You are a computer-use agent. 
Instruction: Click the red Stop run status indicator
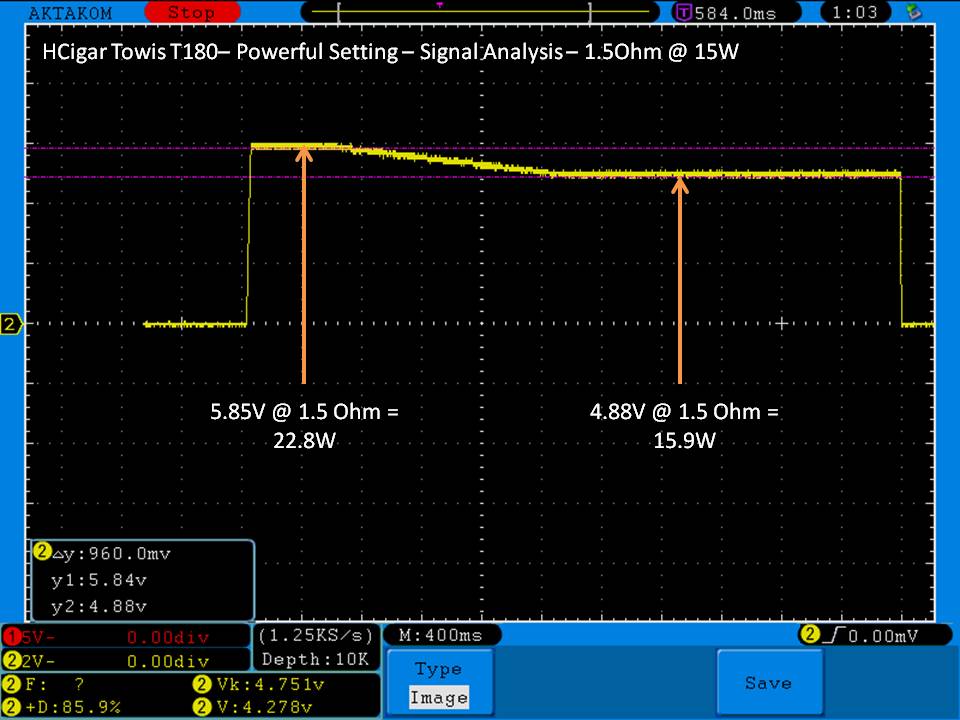point(192,12)
